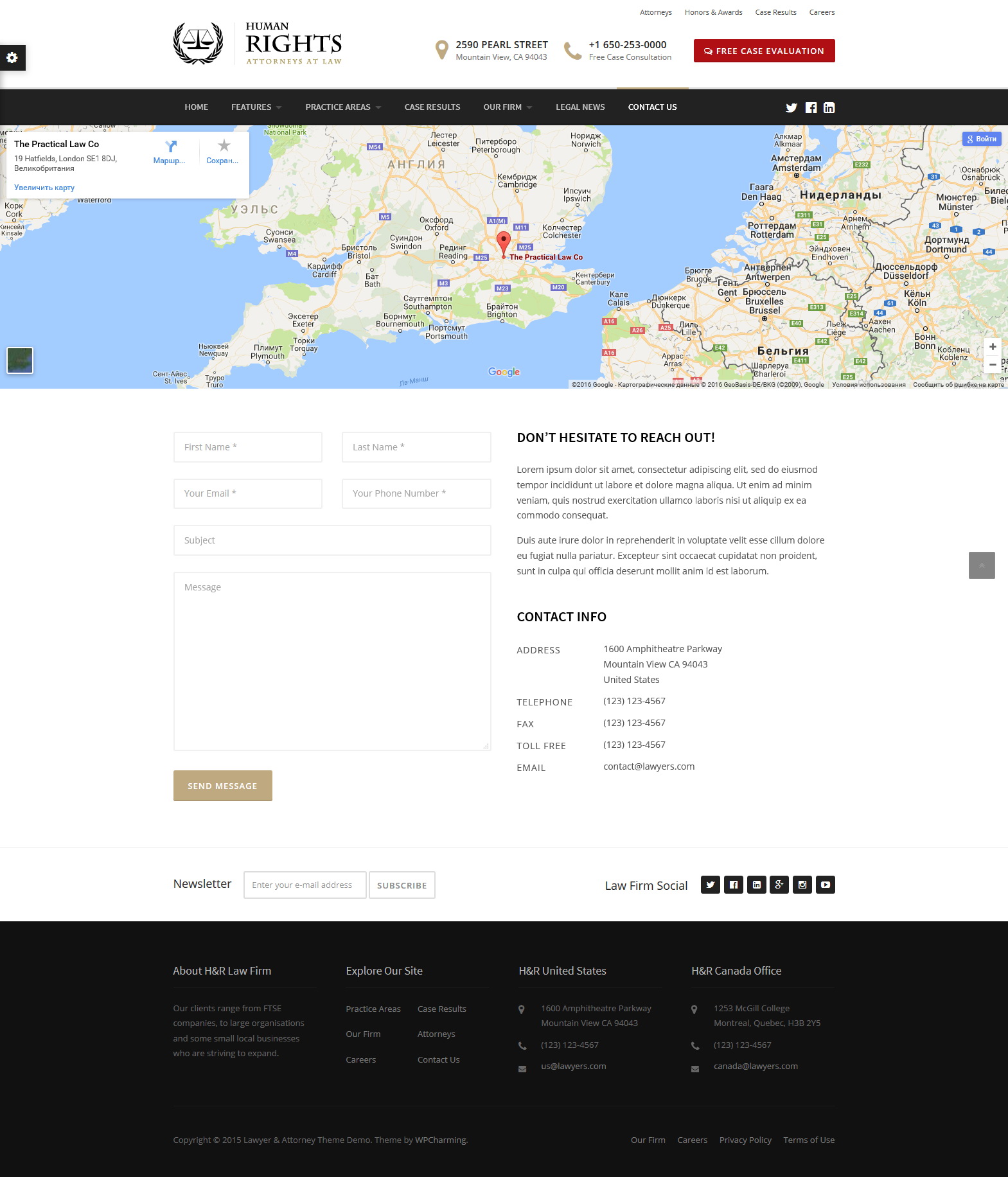1008x1177 pixels.
Task: Click the scroll-to-top arrow button
Action: tap(982, 565)
